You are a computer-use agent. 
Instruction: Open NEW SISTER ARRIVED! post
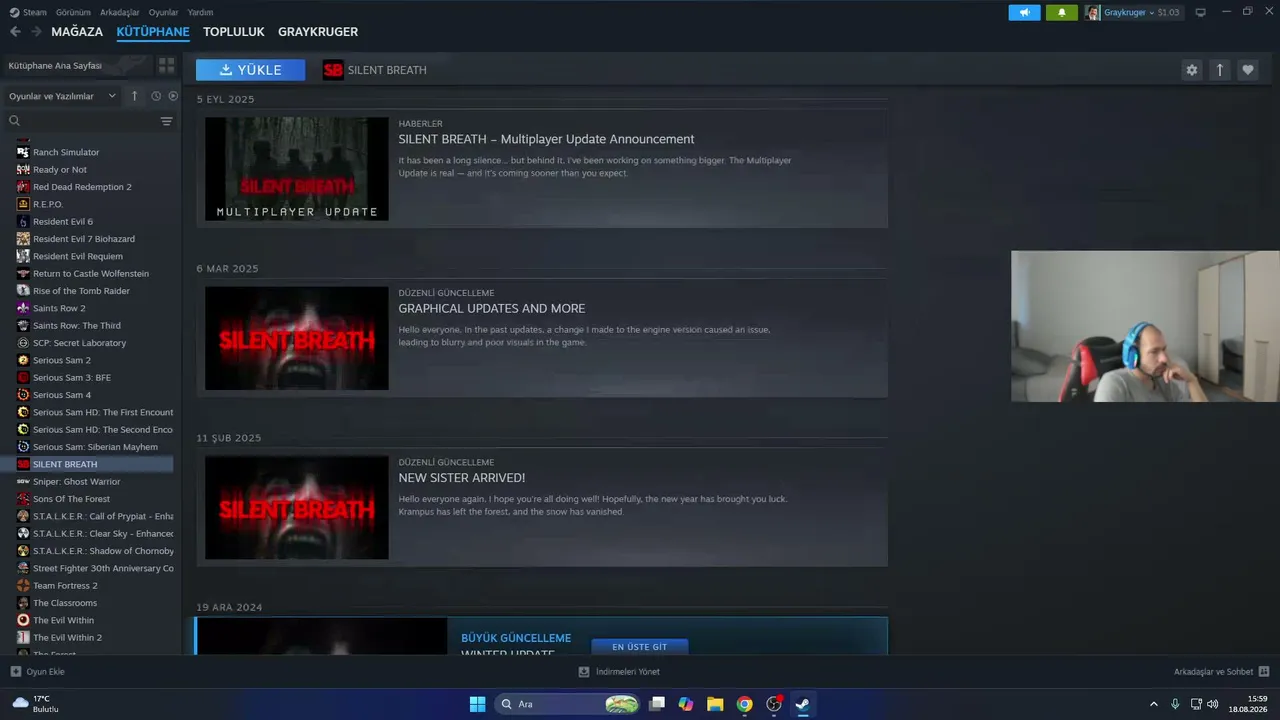pyautogui.click(x=462, y=478)
